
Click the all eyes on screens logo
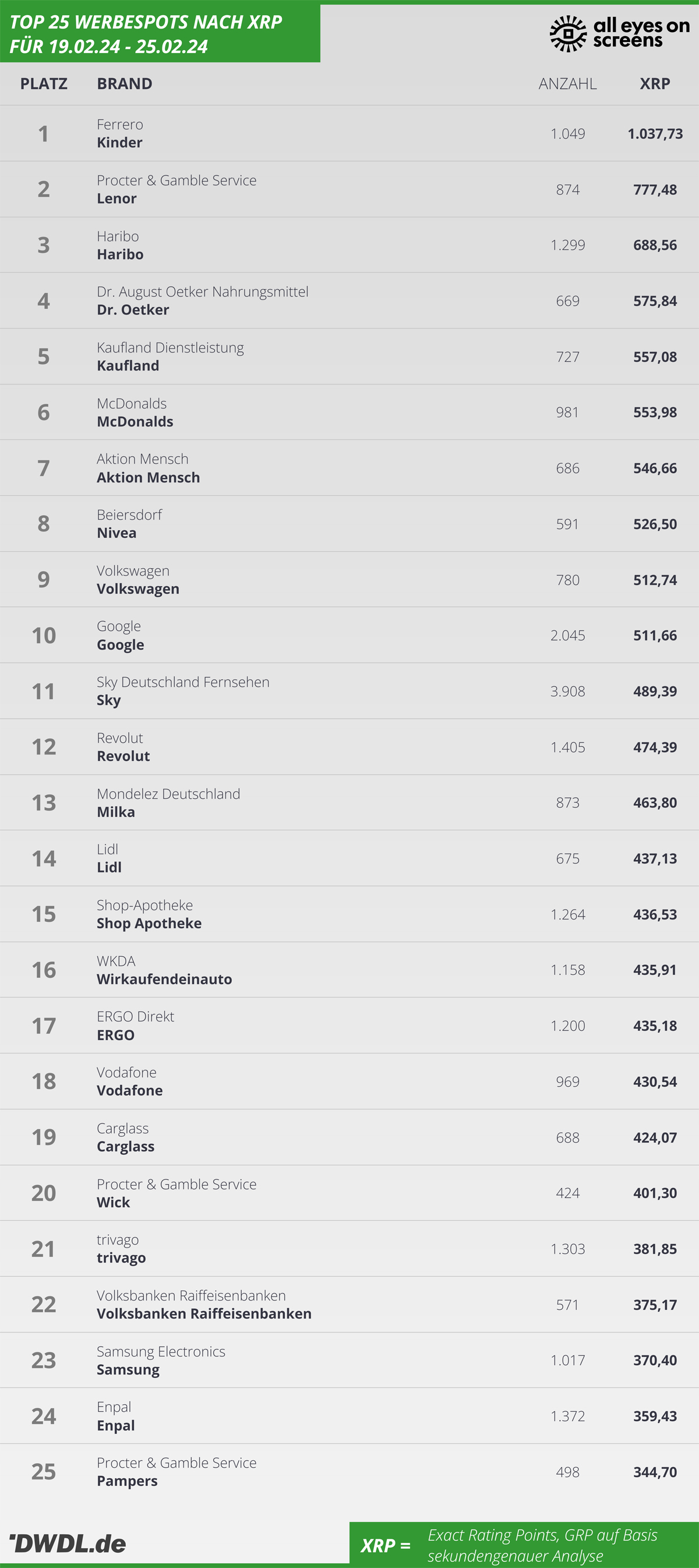tap(619, 33)
